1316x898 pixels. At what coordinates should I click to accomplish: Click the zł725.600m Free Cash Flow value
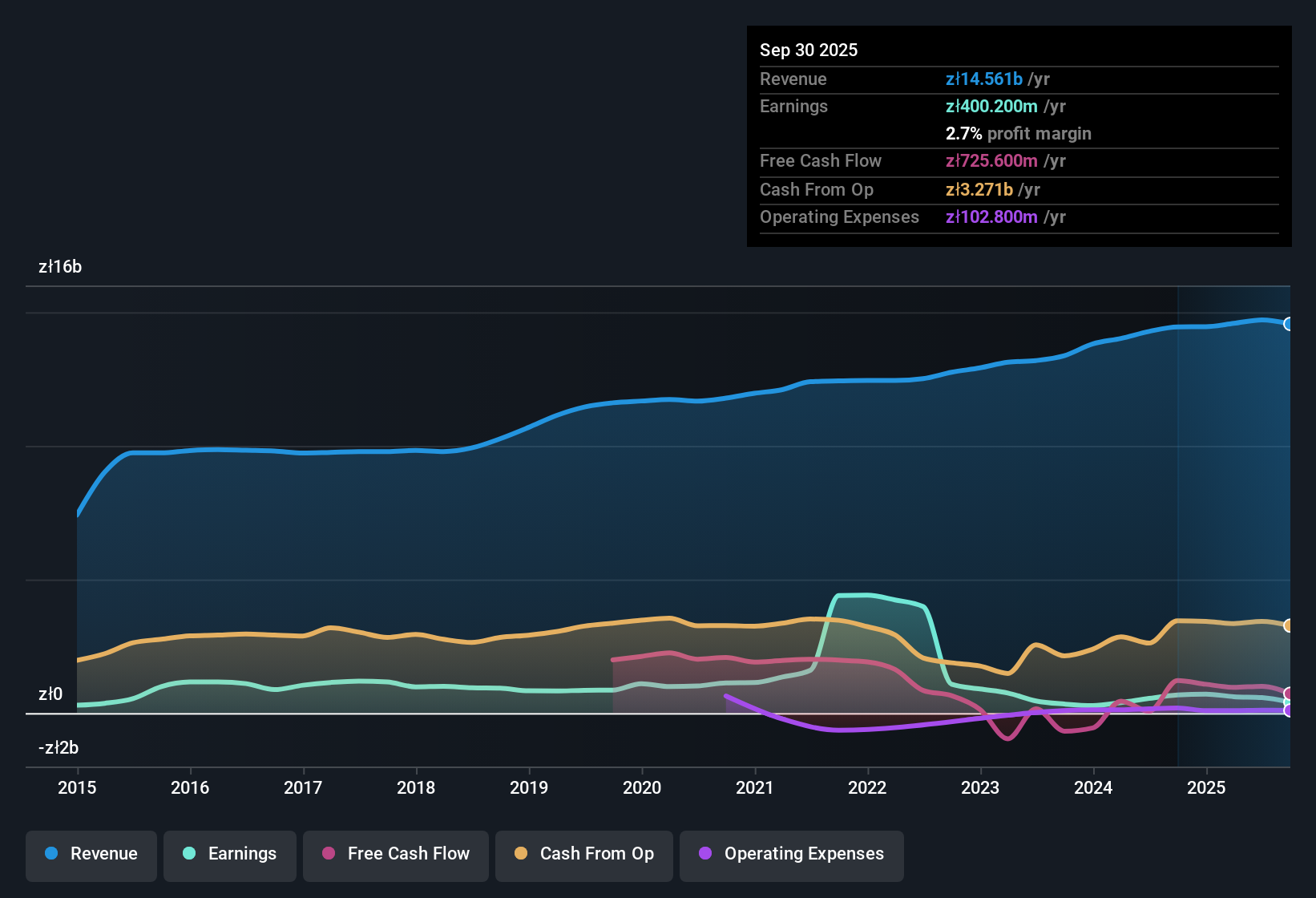pyautogui.click(x=991, y=161)
